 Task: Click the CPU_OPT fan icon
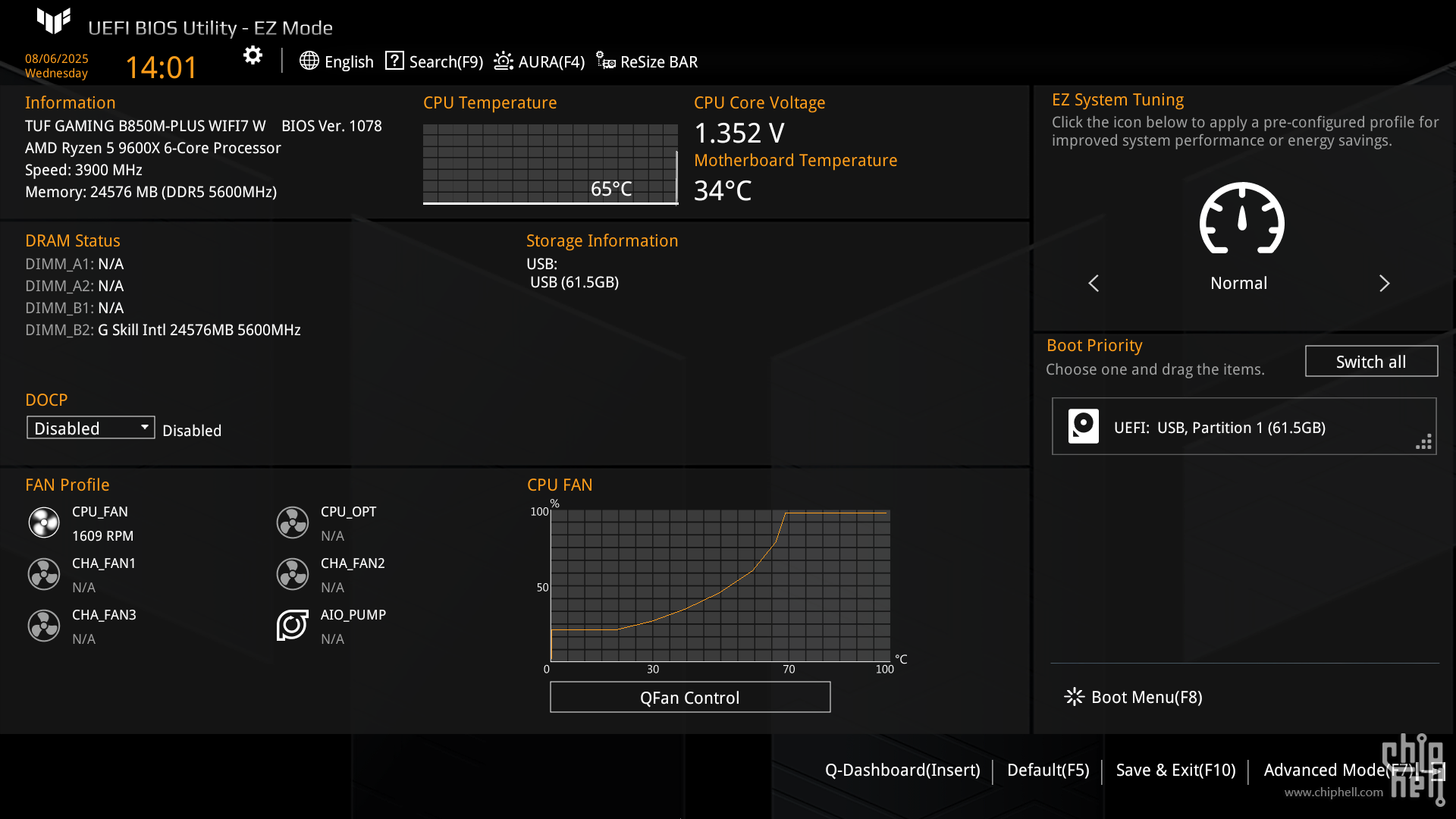click(293, 522)
